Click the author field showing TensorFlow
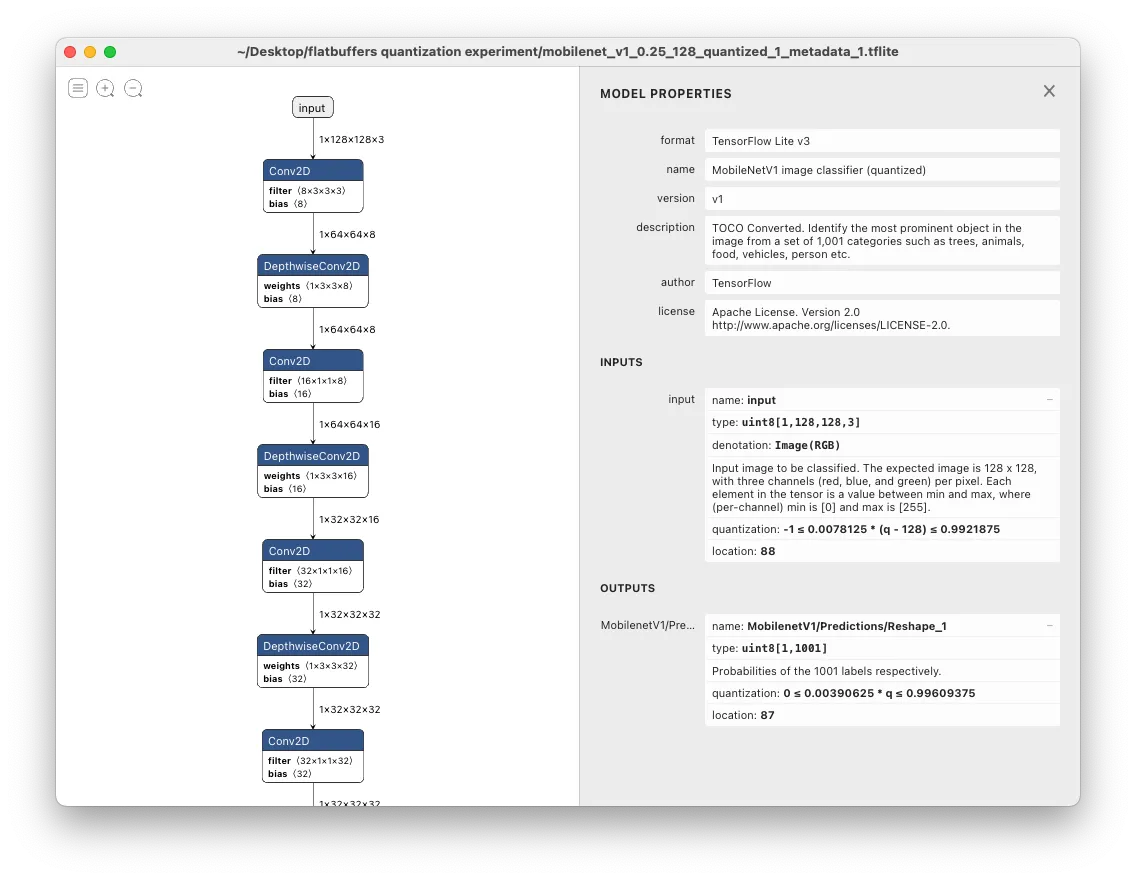The image size is (1136, 880). (x=883, y=282)
